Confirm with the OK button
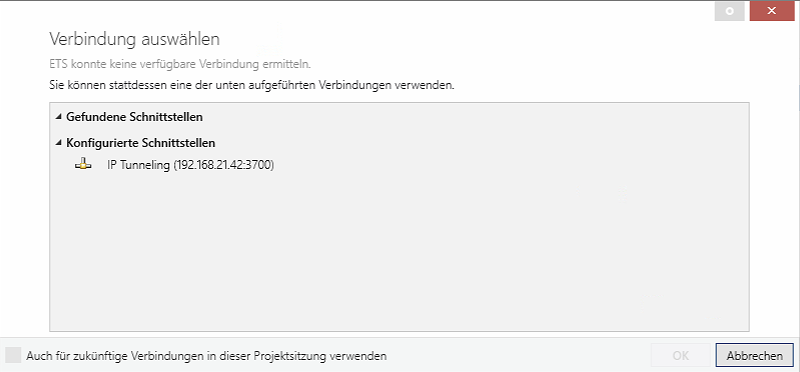This screenshot has width=800, height=372. click(681, 355)
